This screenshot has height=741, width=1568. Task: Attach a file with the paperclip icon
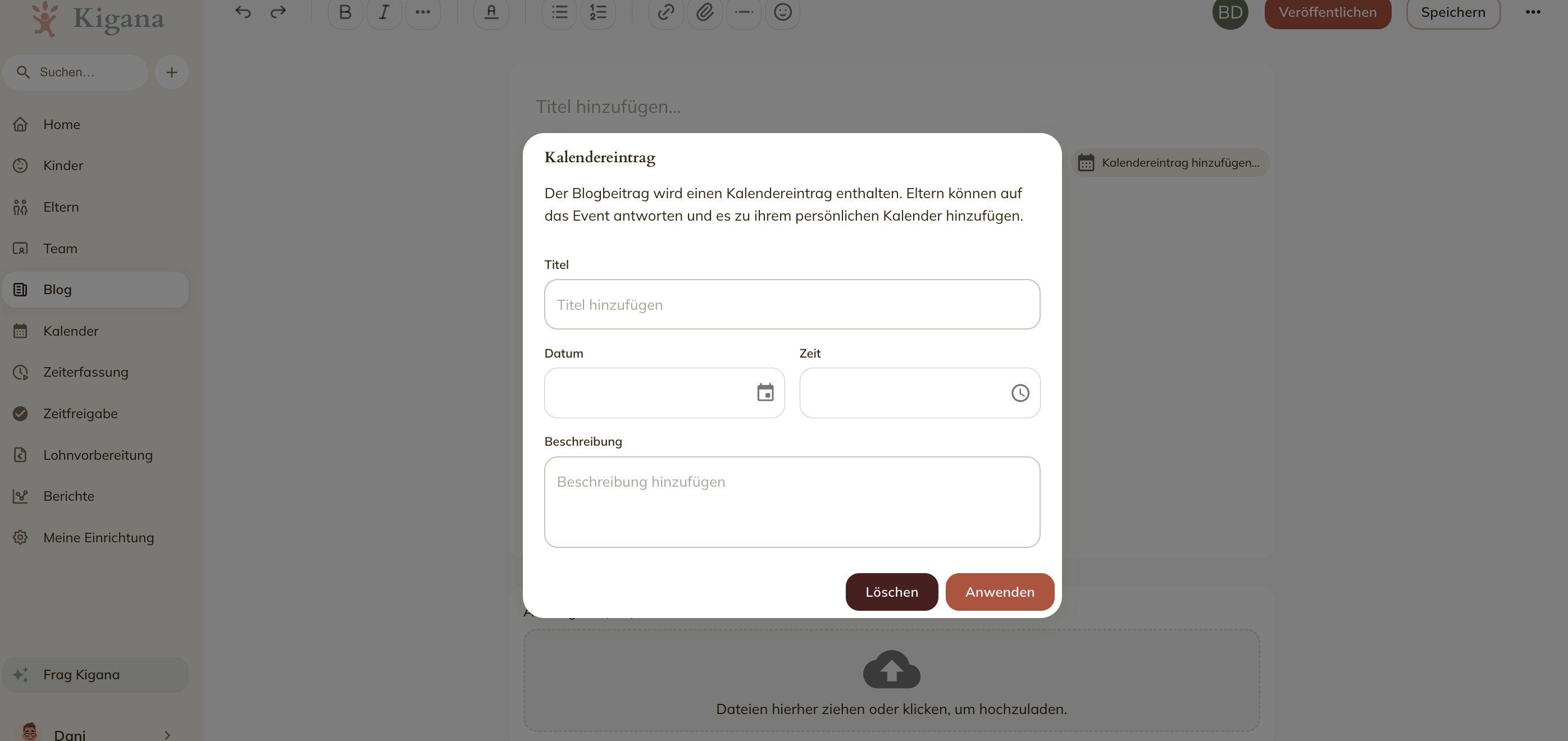[x=705, y=12]
